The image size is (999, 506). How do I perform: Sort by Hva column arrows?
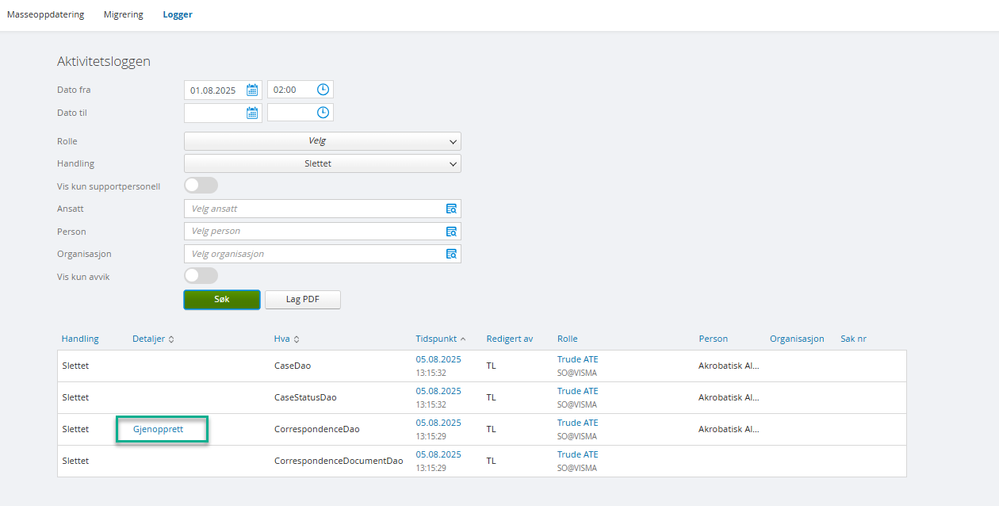tap(296, 340)
